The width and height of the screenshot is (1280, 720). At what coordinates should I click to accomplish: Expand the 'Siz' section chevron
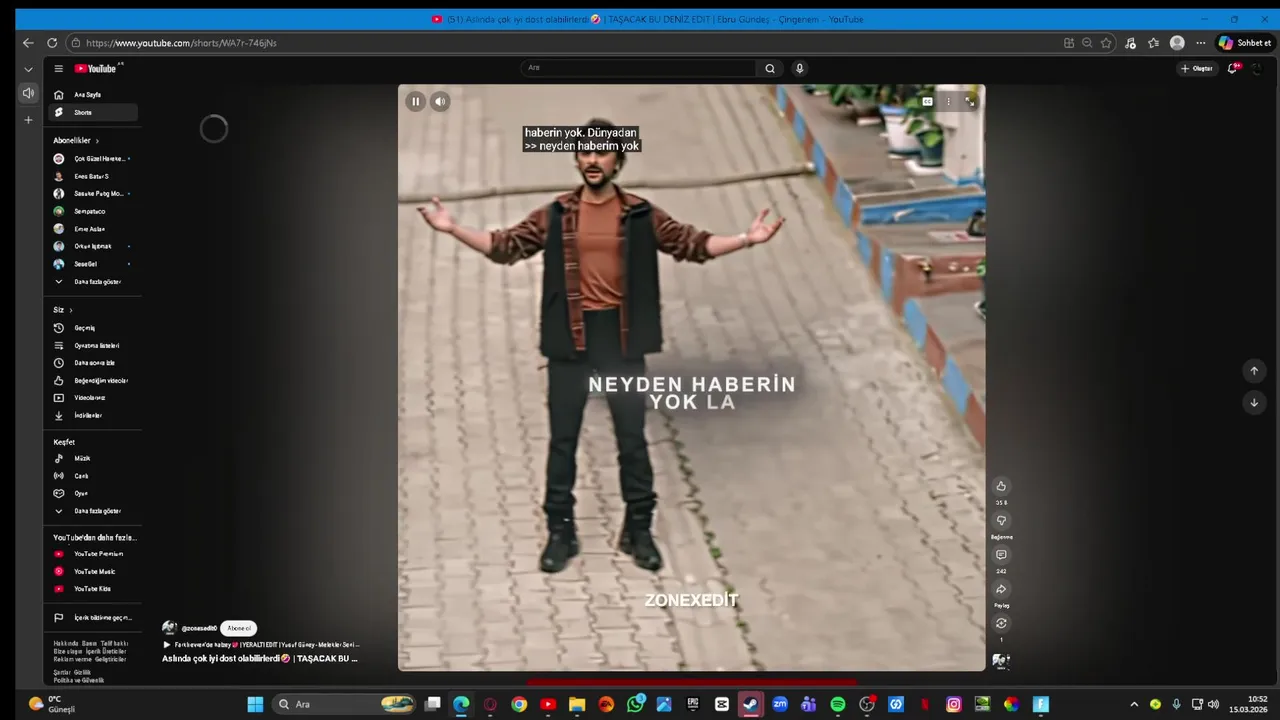pos(71,310)
